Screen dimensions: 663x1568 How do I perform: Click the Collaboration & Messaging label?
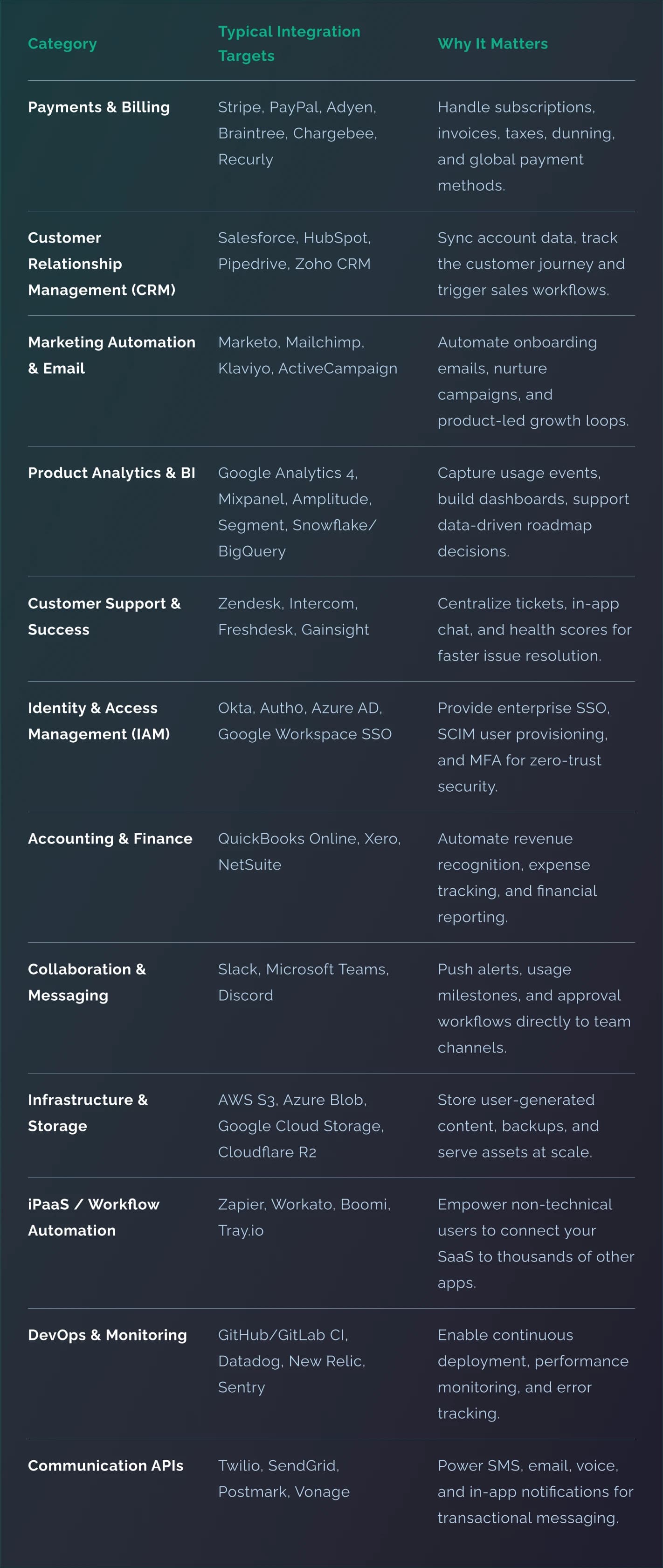[86, 982]
